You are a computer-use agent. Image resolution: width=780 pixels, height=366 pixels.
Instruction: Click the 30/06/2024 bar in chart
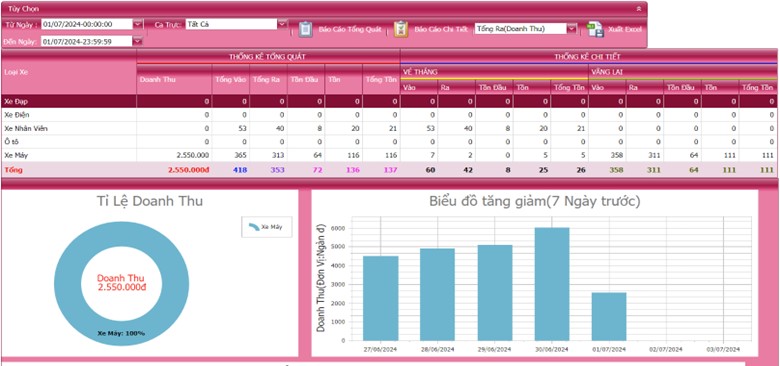pos(552,284)
